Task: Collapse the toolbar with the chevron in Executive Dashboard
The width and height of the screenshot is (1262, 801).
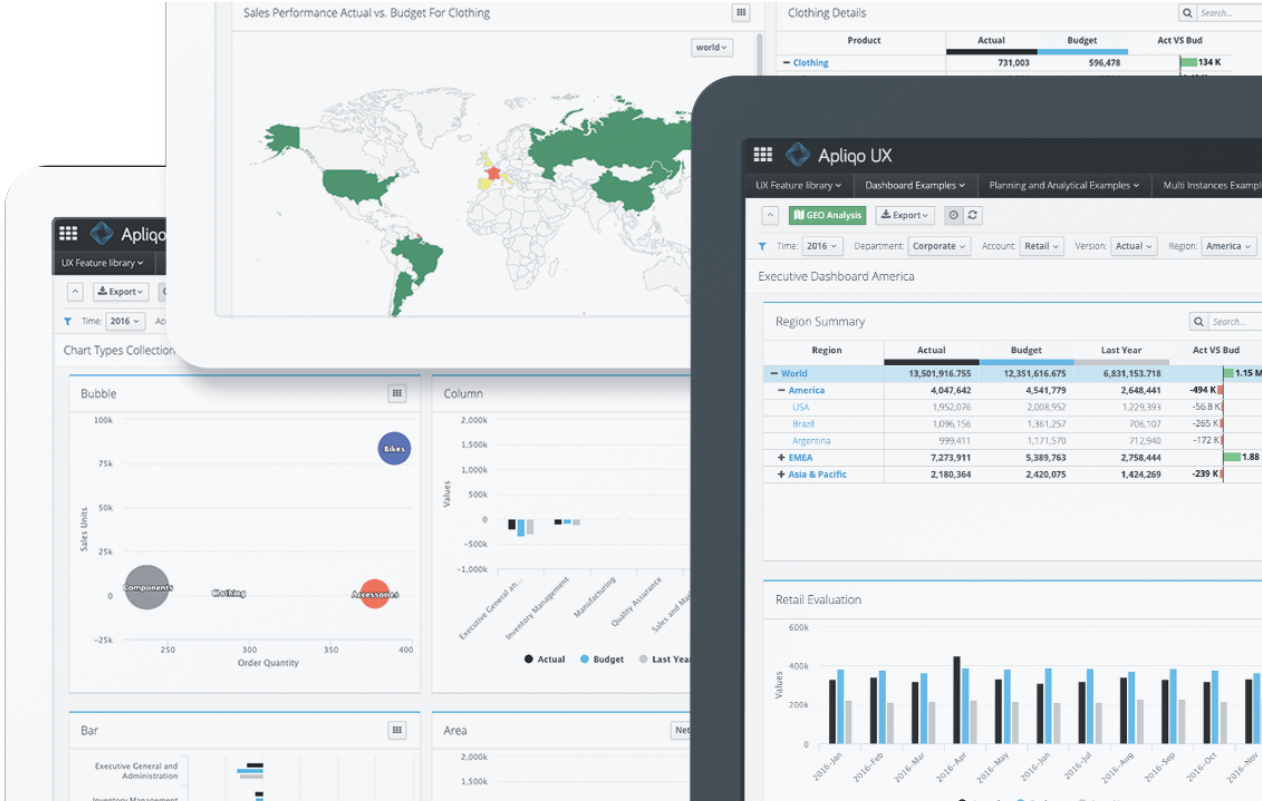Action: coord(770,215)
